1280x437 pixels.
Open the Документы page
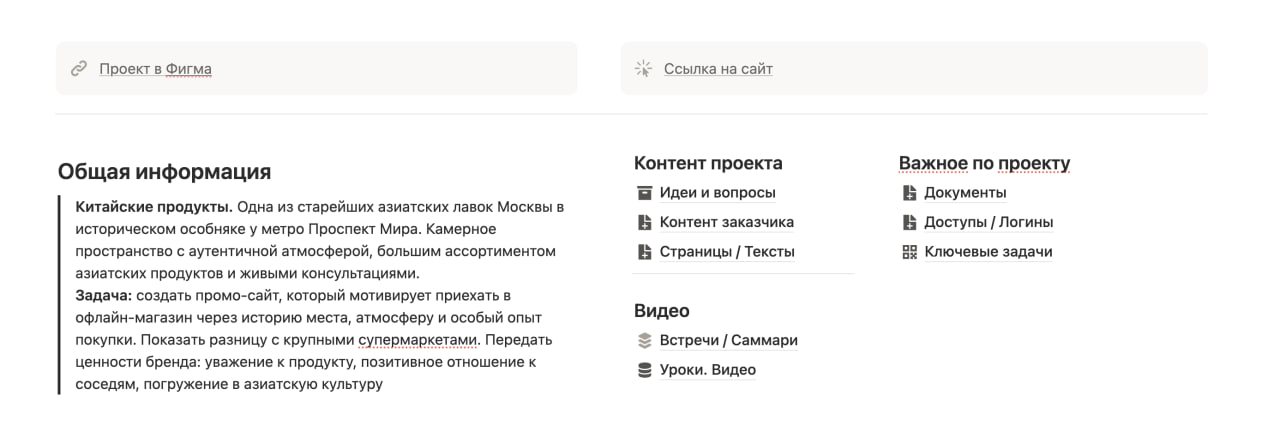click(x=965, y=193)
